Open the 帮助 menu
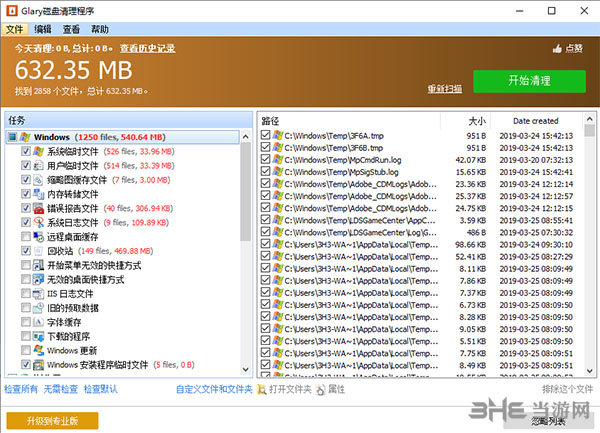This screenshot has width=600, height=433. coord(99,29)
